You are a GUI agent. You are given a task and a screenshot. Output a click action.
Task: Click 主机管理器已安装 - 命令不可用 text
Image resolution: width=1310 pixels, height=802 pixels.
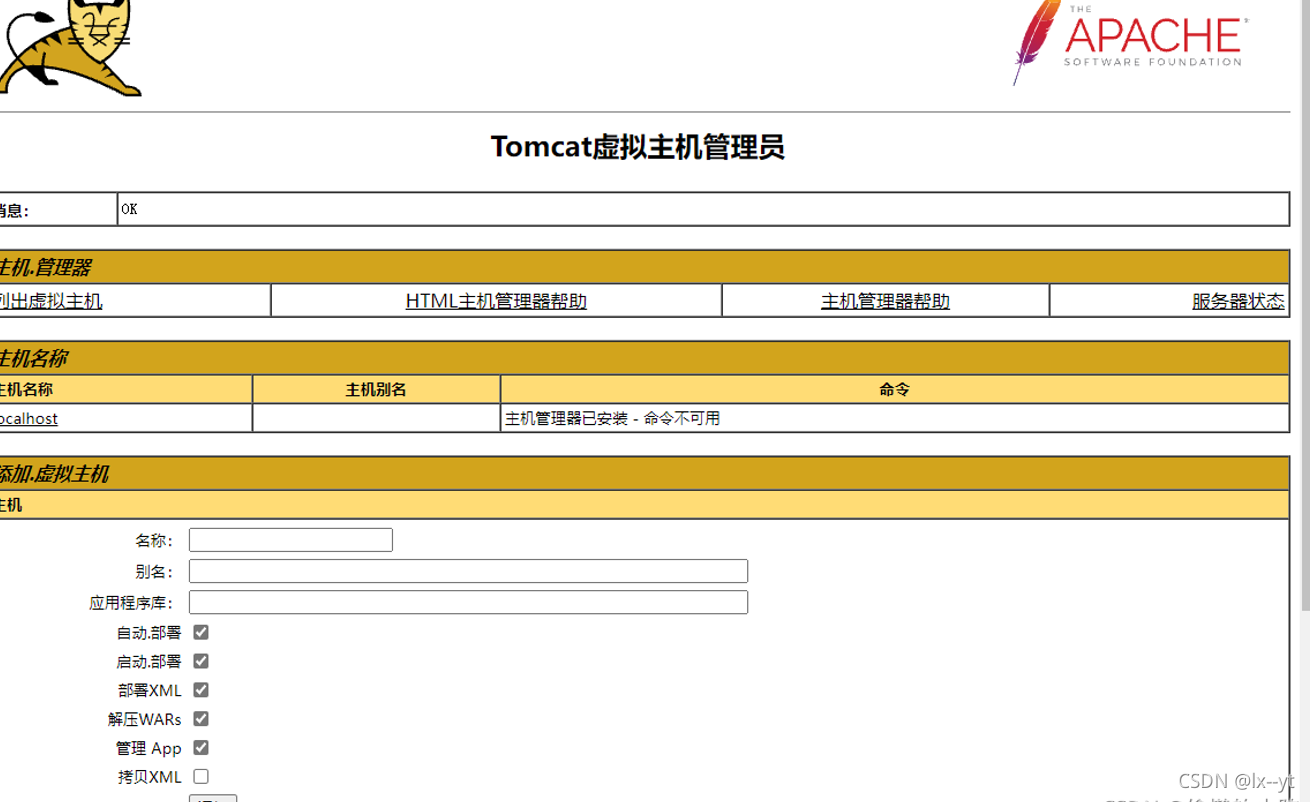point(612,418)
